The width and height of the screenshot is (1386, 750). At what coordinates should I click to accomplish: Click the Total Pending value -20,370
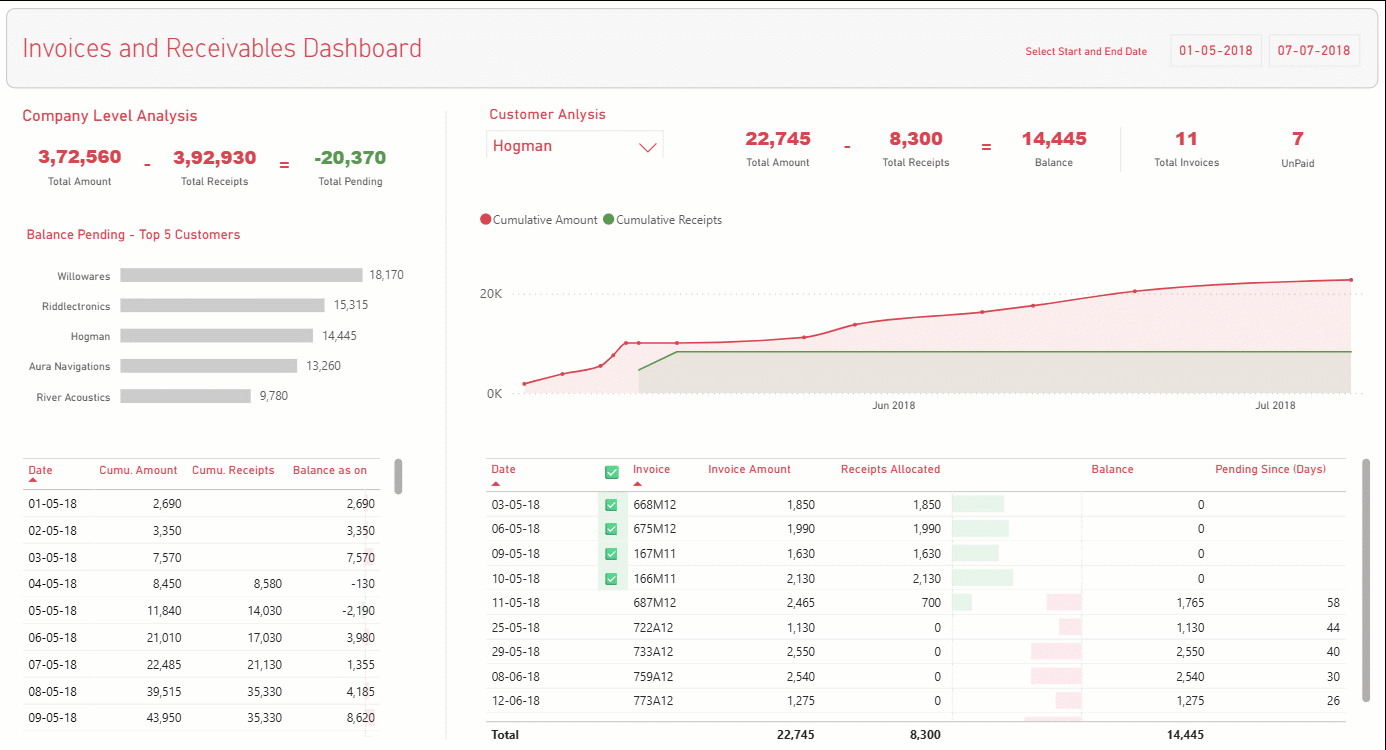(x=350, y=158)
